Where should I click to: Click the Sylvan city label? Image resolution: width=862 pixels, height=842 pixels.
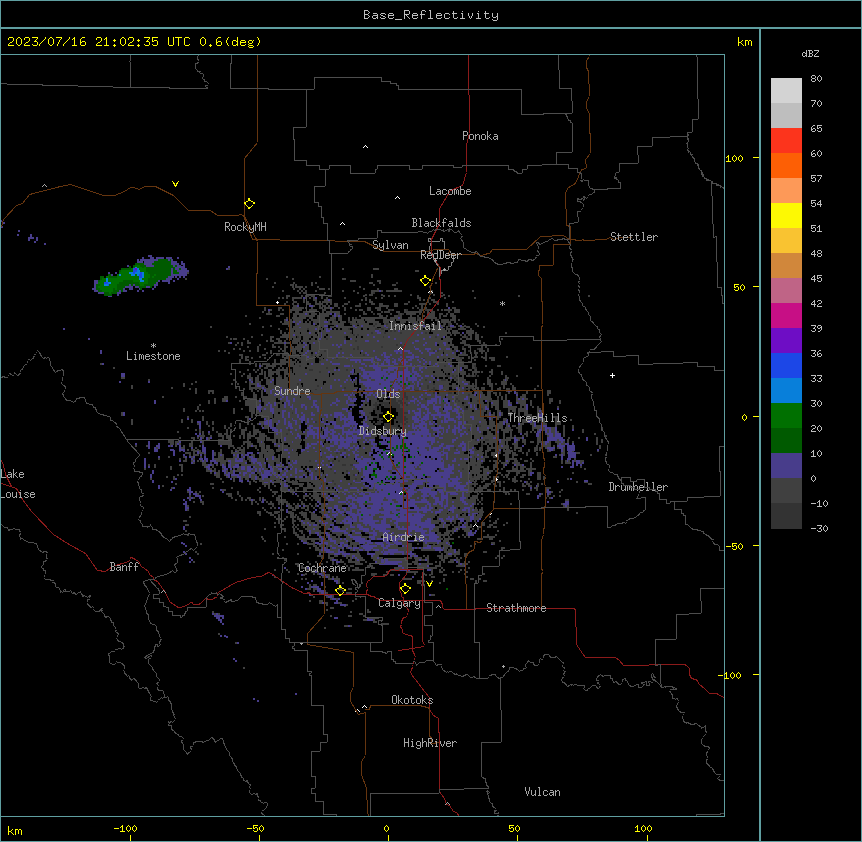pos(390,245)
